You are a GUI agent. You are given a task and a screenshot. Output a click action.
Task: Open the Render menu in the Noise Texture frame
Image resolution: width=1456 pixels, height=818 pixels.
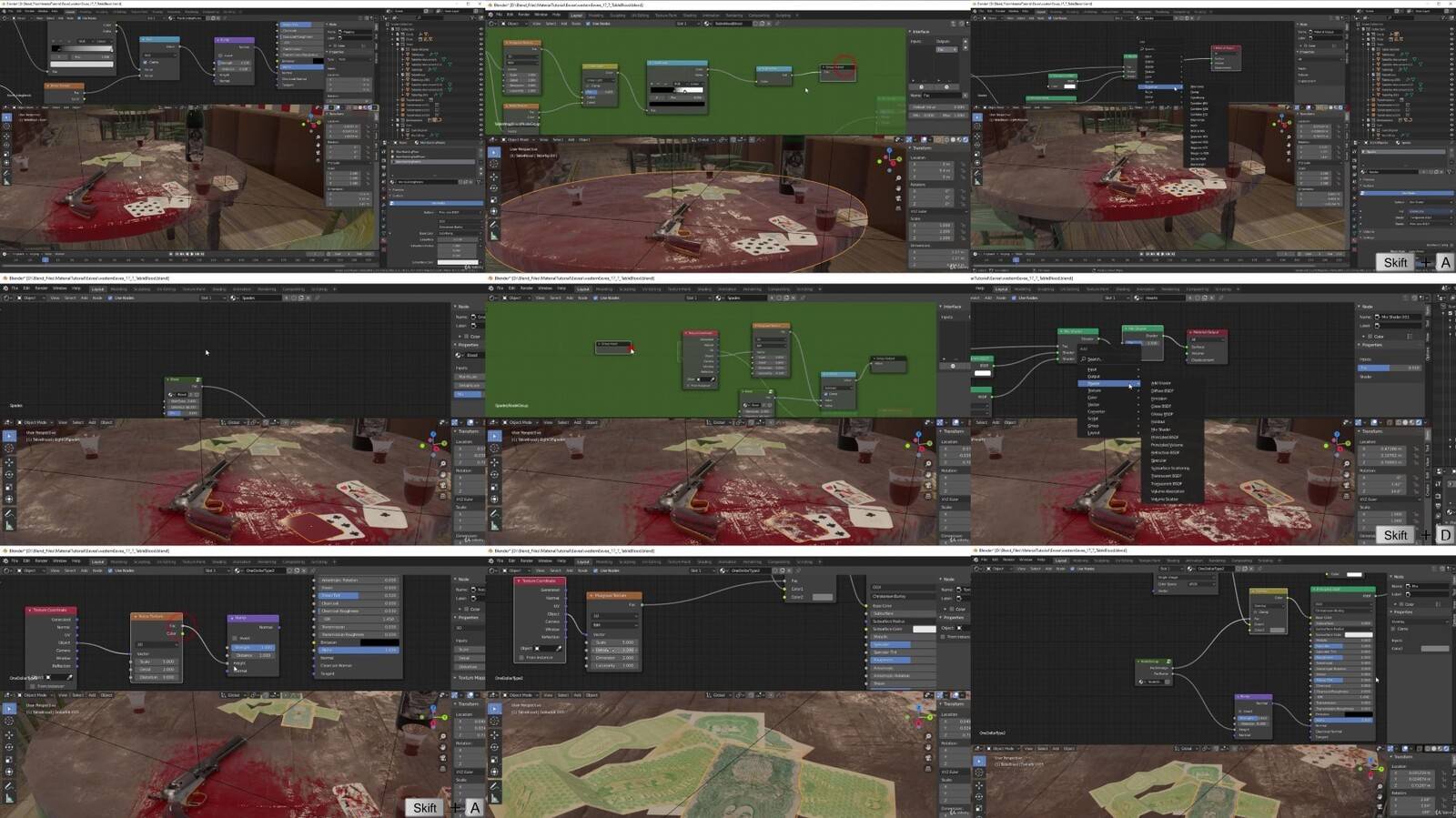[x=41, y=560]
